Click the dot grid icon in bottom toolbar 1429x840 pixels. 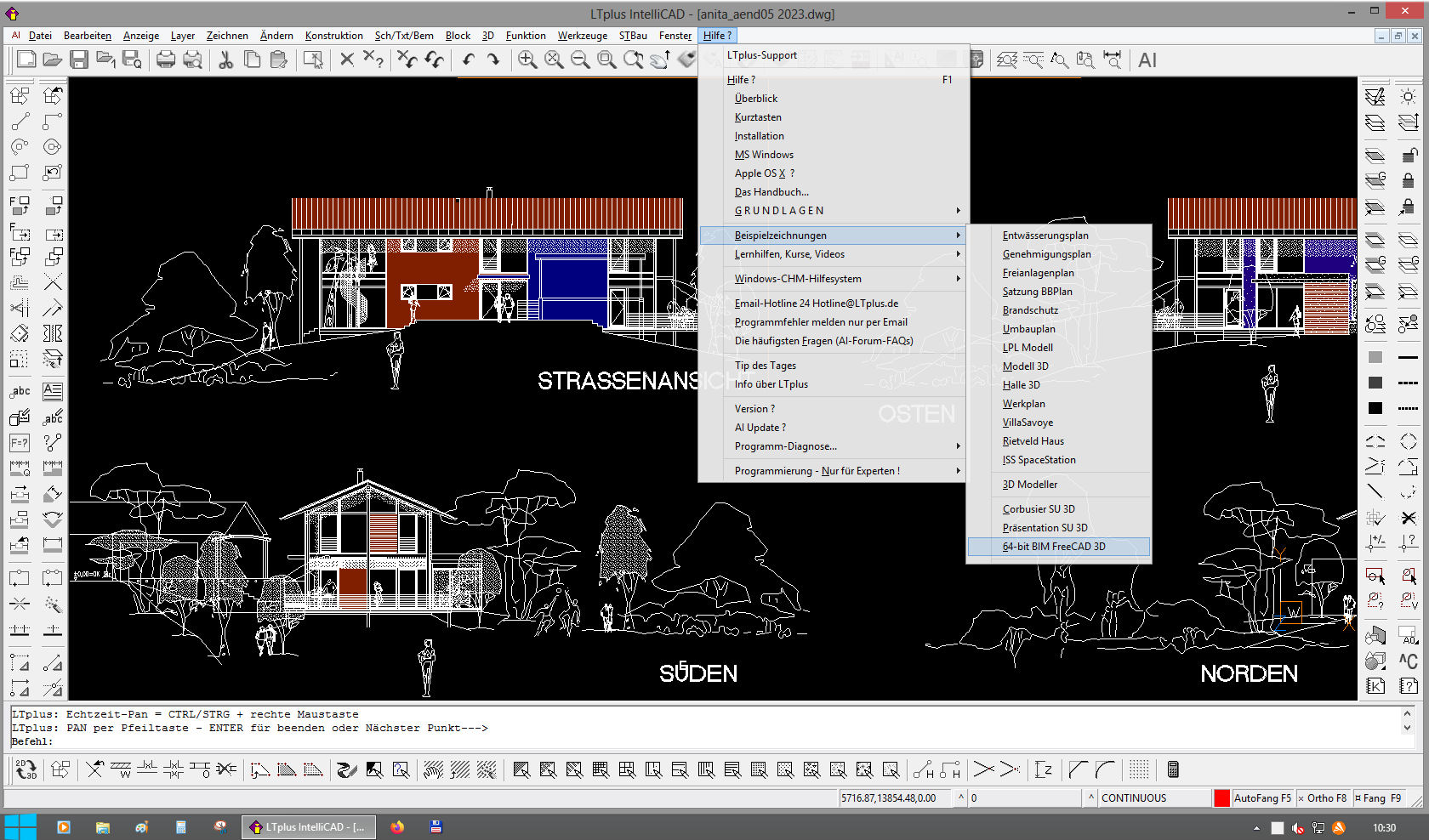pos(1139,769)
